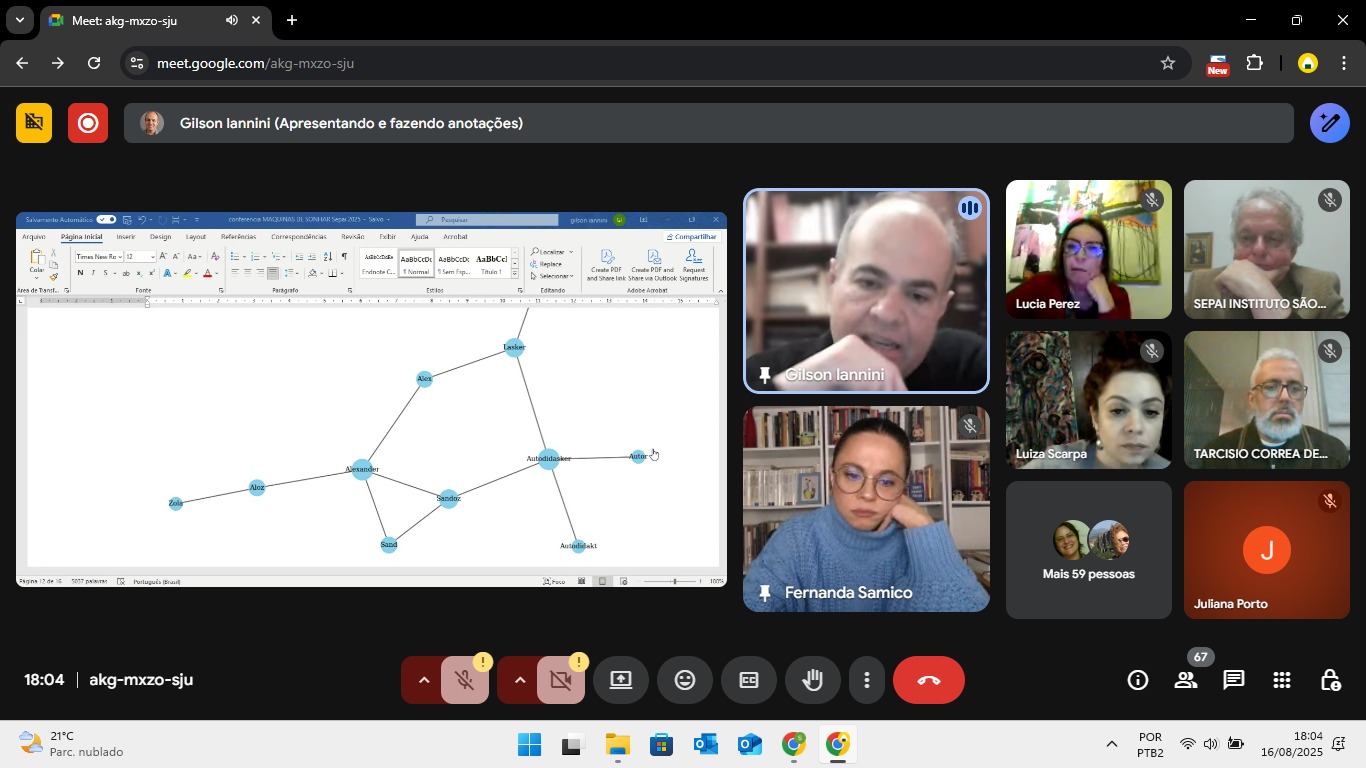Open the emoji reactions picker

[685, 680]
